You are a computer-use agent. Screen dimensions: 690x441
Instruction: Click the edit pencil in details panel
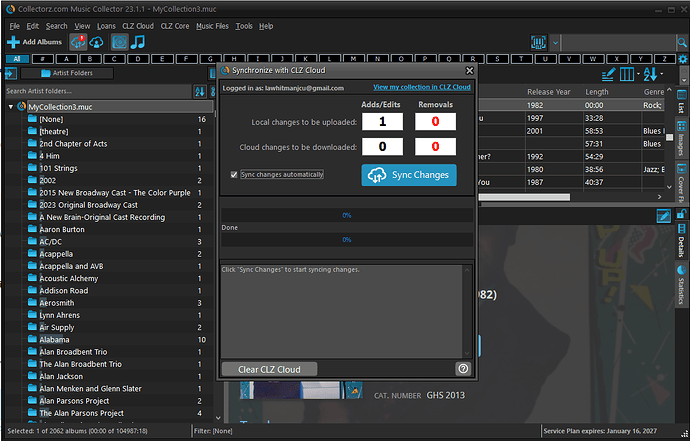pos(663,216)
